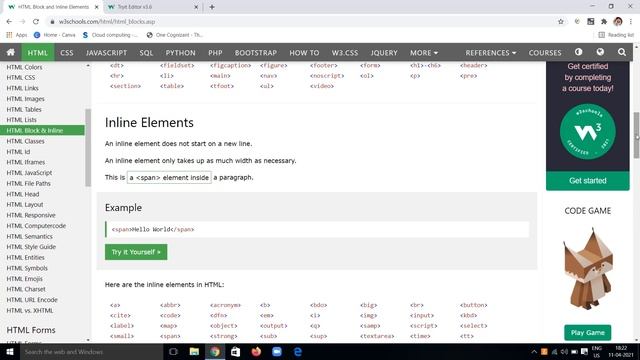The width and height of the screenshot is (640, 360).
Task: Open Task View on the taskbar
Action: coord(173,351)
